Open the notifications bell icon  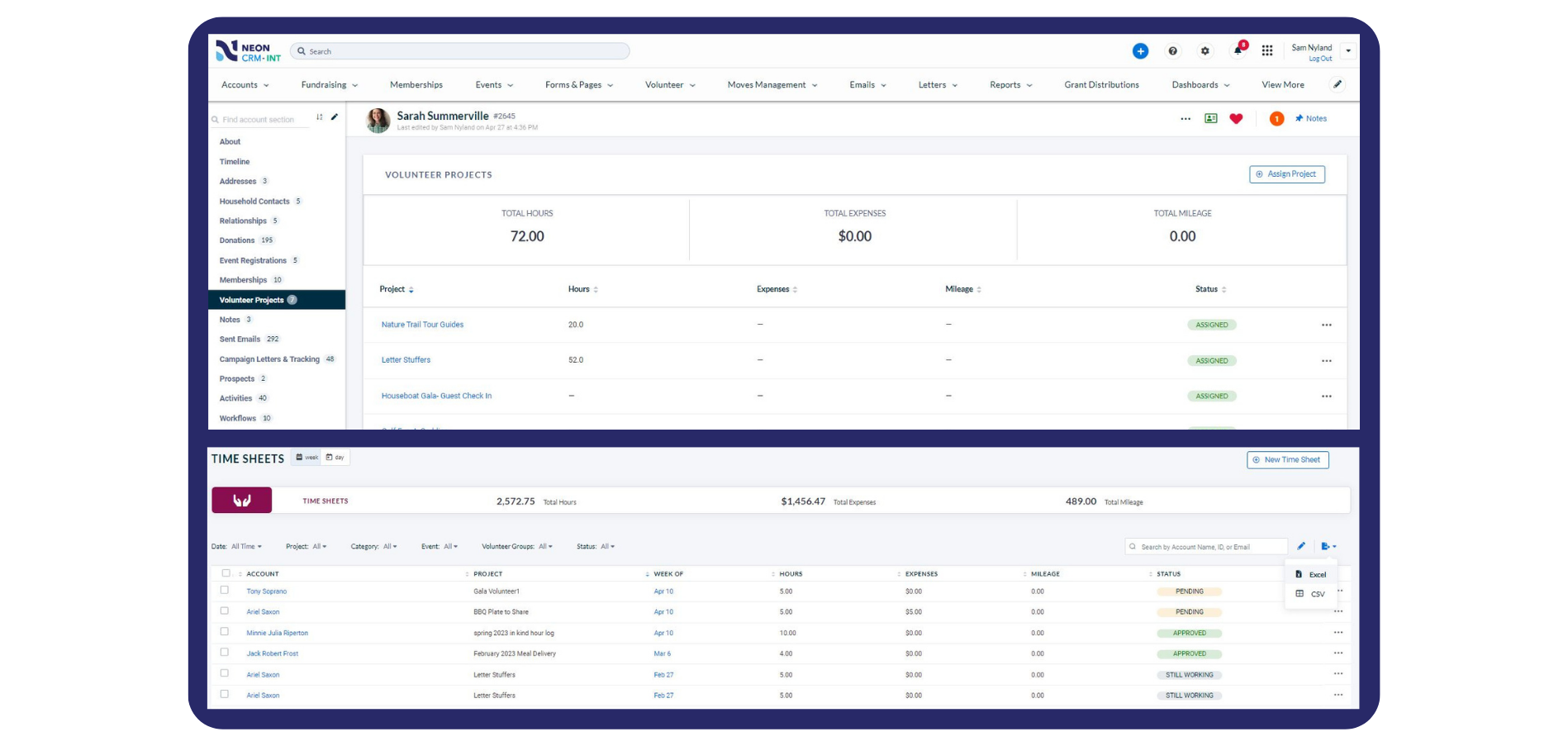tap(1237, 51)
